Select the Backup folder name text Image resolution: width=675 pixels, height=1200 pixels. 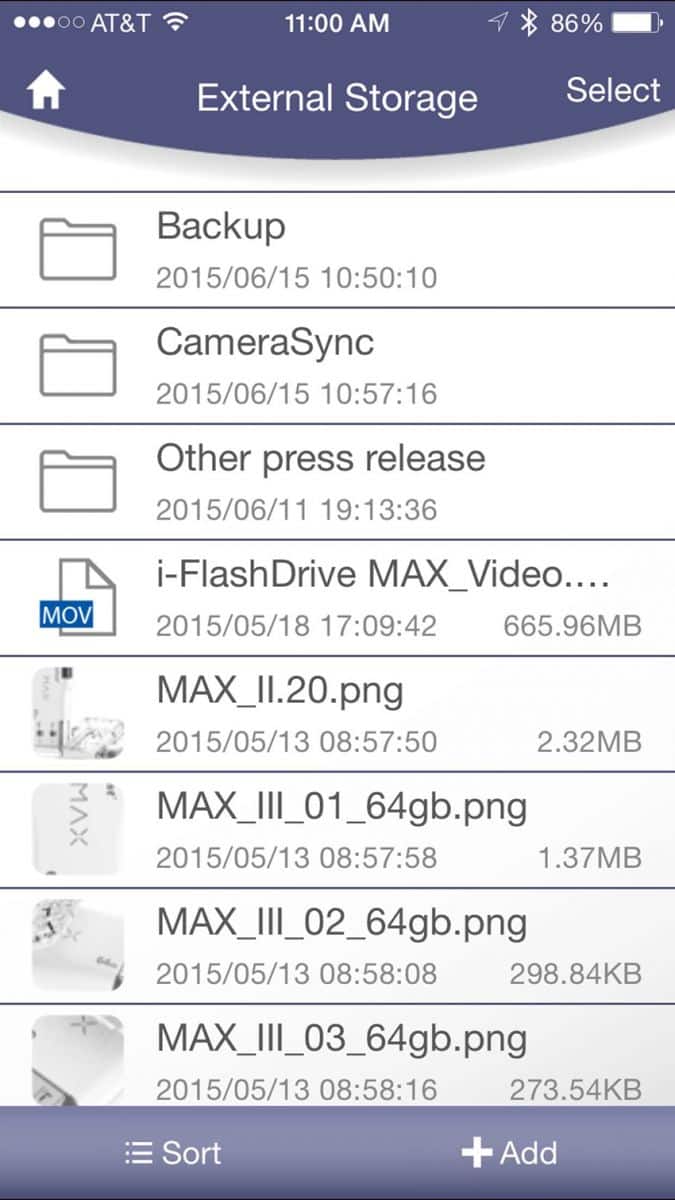click(221, 227)
